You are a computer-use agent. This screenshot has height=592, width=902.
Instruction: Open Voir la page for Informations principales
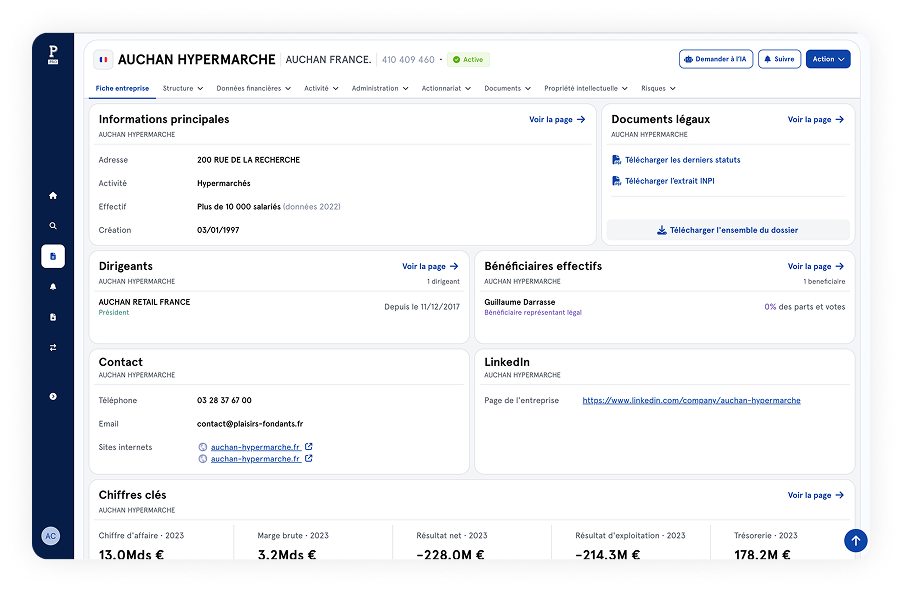tap(557, 120)
